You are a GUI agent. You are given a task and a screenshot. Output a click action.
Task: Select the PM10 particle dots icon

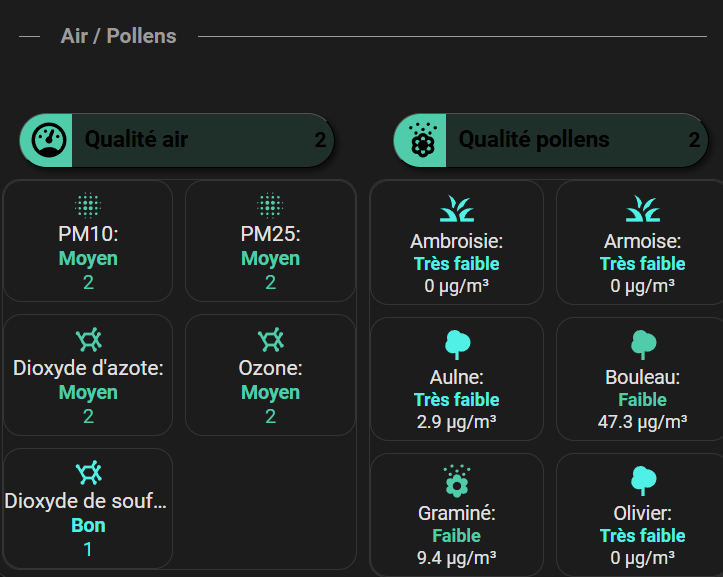click(88, 205)
